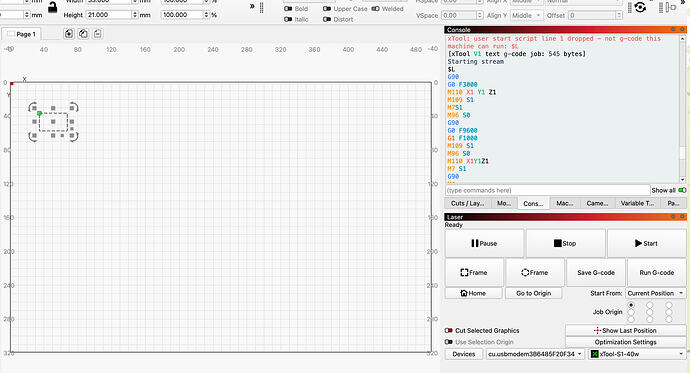This screenshot has width=690, height=373.
Task: Remove page using the minus page icon
Action: pos(98,34)
